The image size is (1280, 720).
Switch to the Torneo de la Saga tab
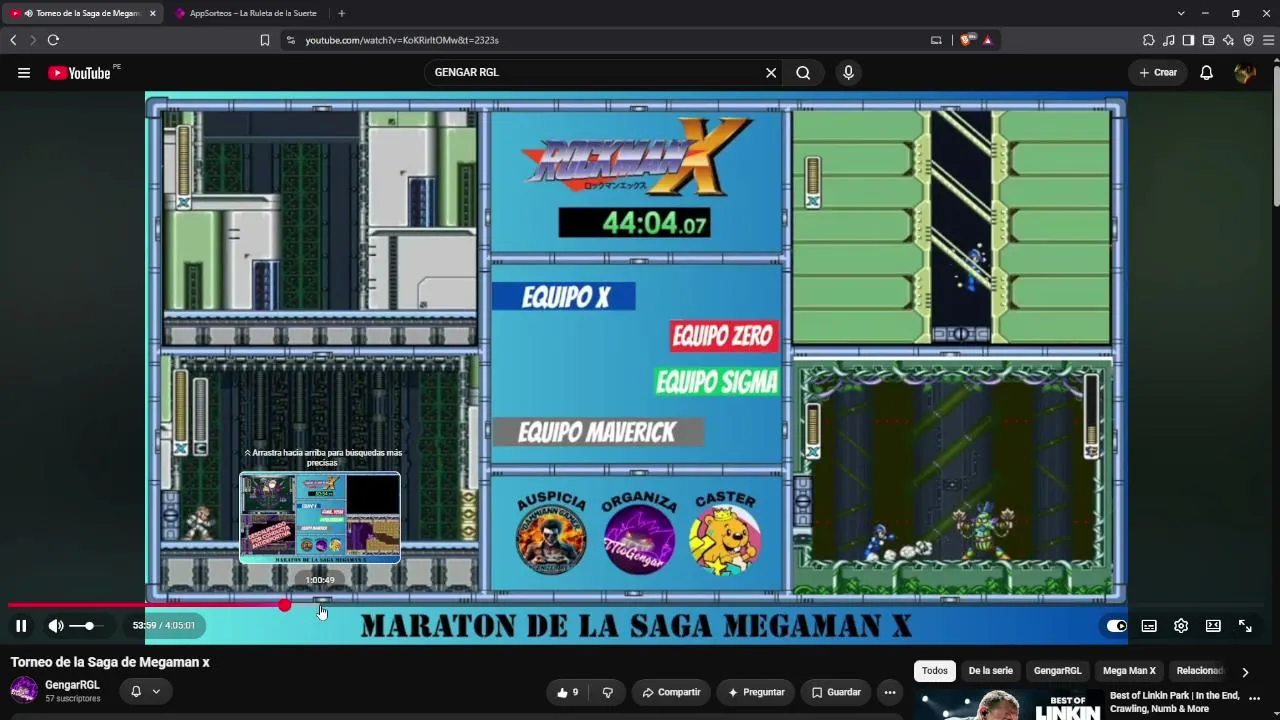coord(82,13)
